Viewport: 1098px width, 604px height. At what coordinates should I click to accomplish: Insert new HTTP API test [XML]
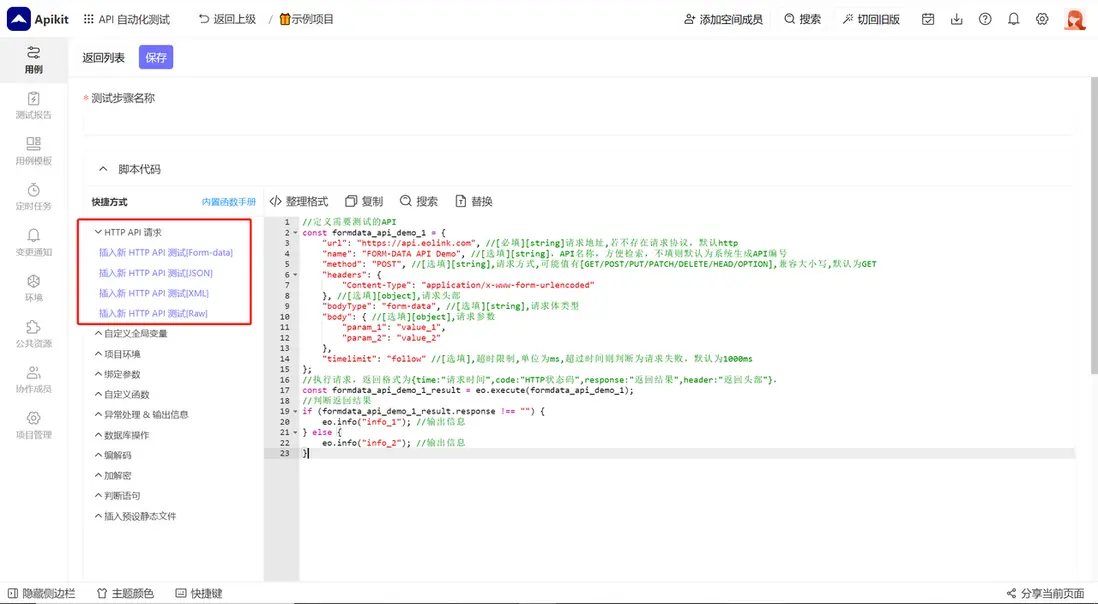(153, 293)
